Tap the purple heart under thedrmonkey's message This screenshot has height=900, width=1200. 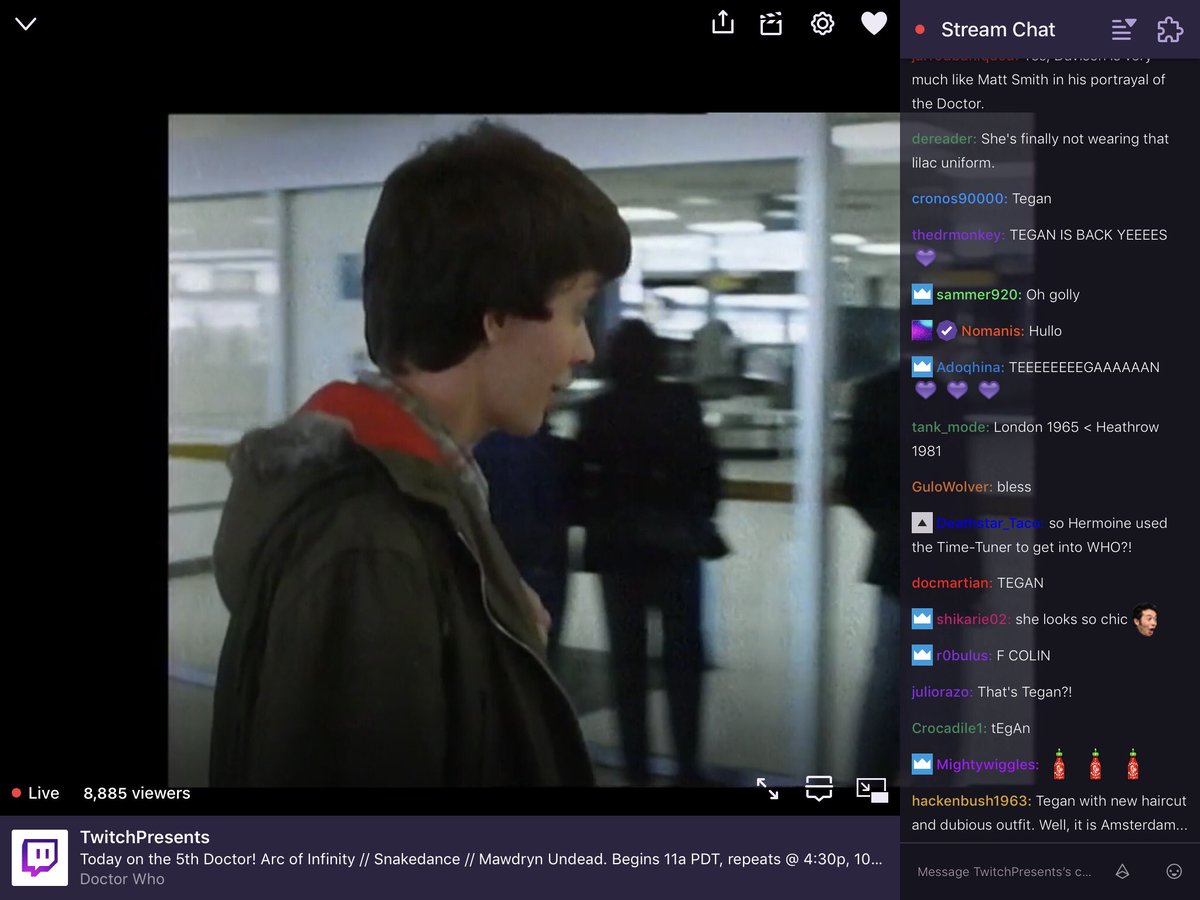926,258
